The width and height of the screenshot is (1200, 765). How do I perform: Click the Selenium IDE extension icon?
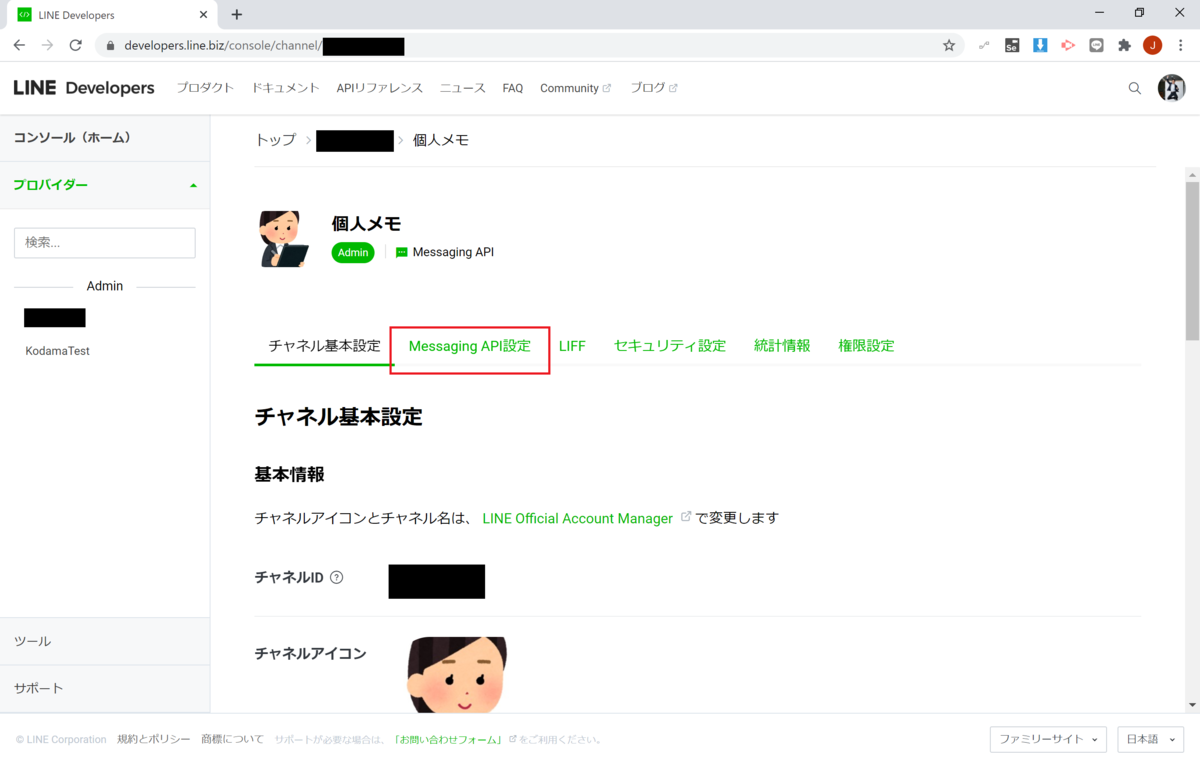tap(1012, 45)
